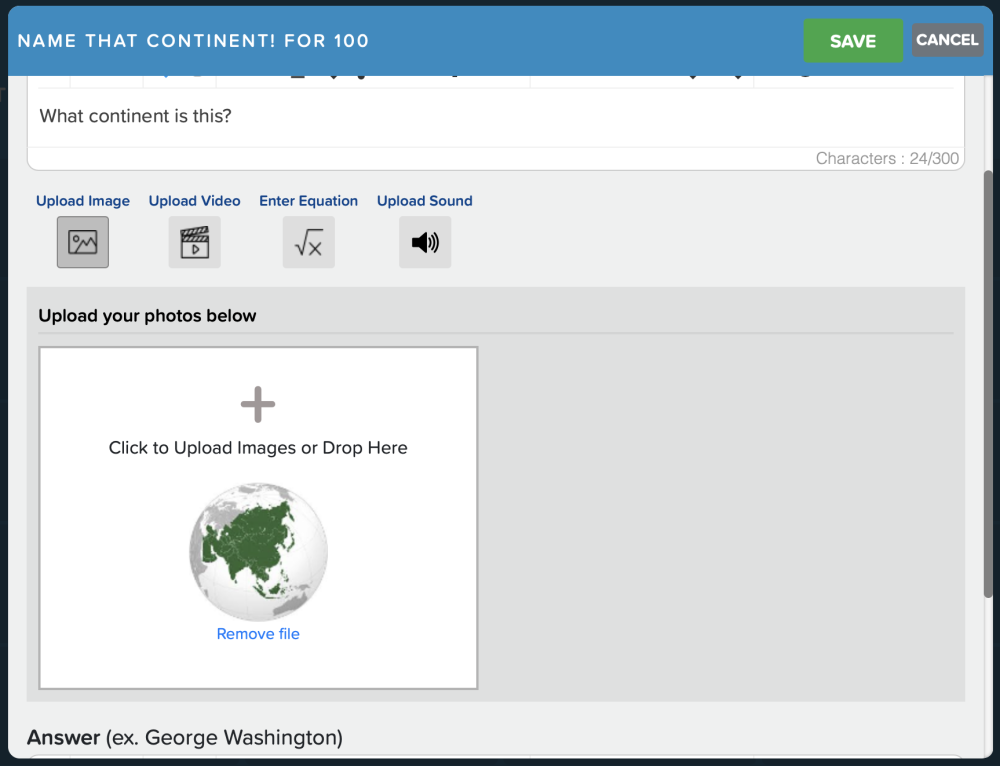The image size is (1000, 766).
Task: Click the plus icon to add a photo
Action: click(x=257, y=404)
